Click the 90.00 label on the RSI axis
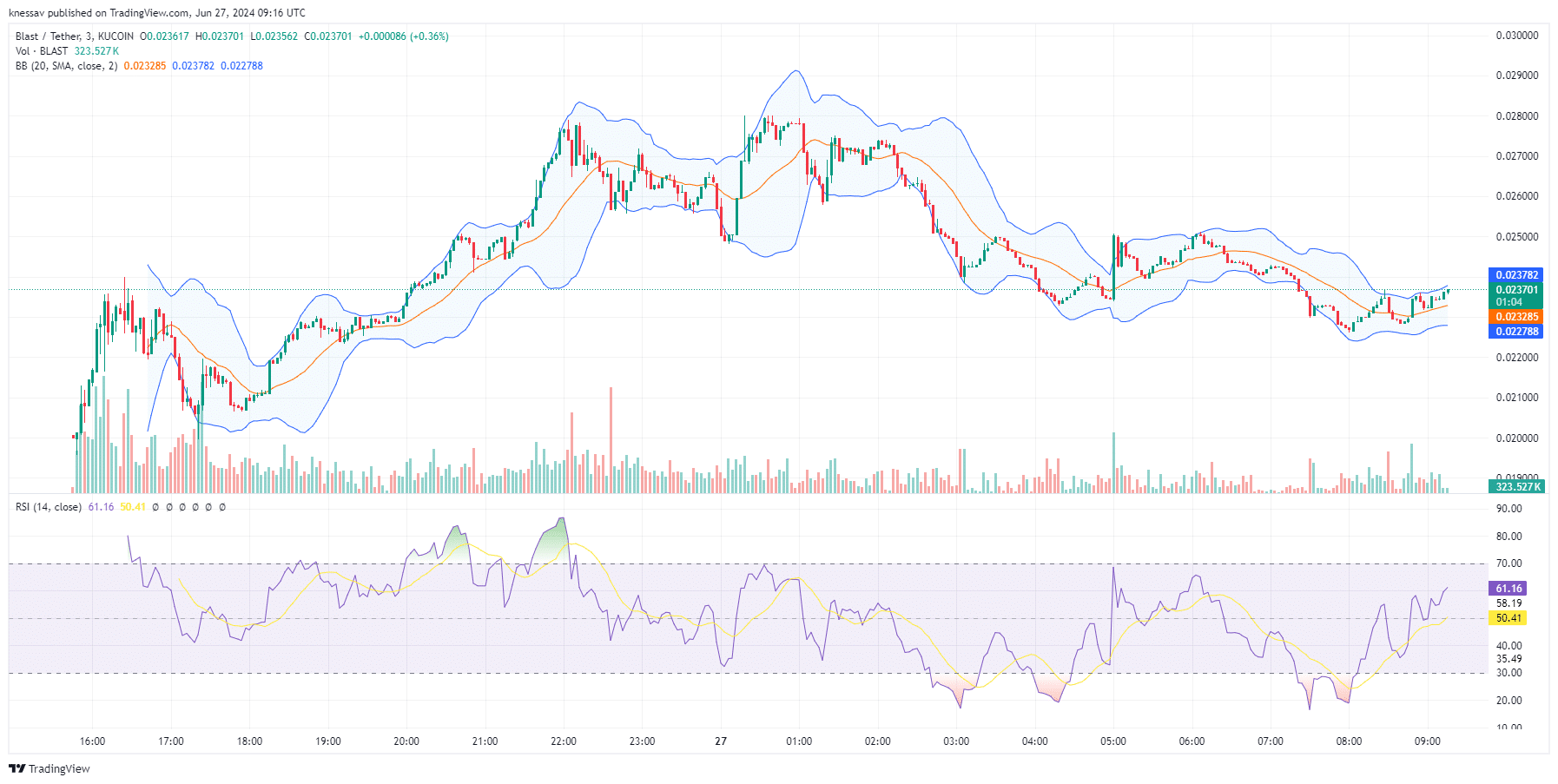This screenshot has width=1558, height=784. (1508, 510)
